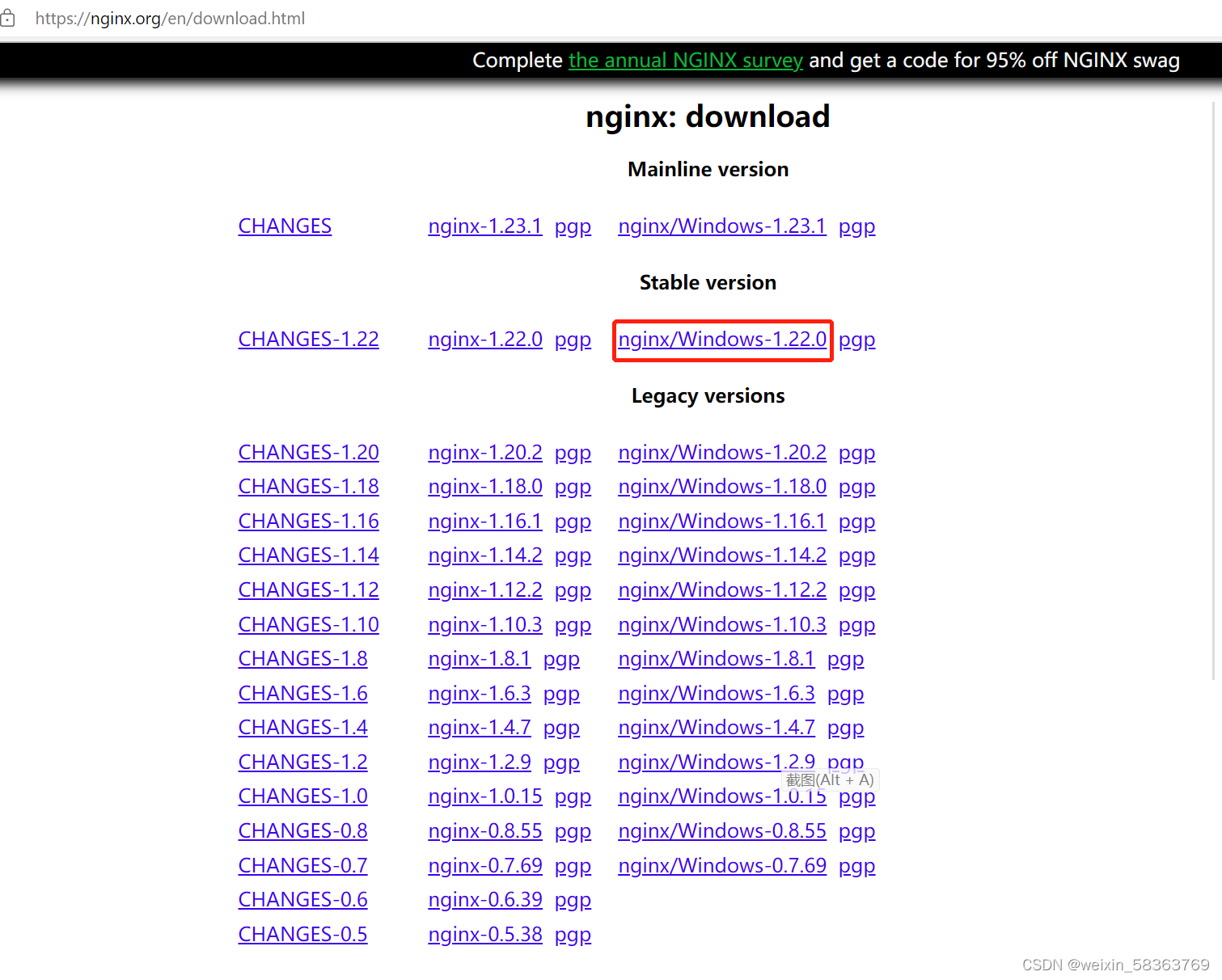
Task: Open nginx/Windows-0.8.55 legacy download
Action: point(722,830)
